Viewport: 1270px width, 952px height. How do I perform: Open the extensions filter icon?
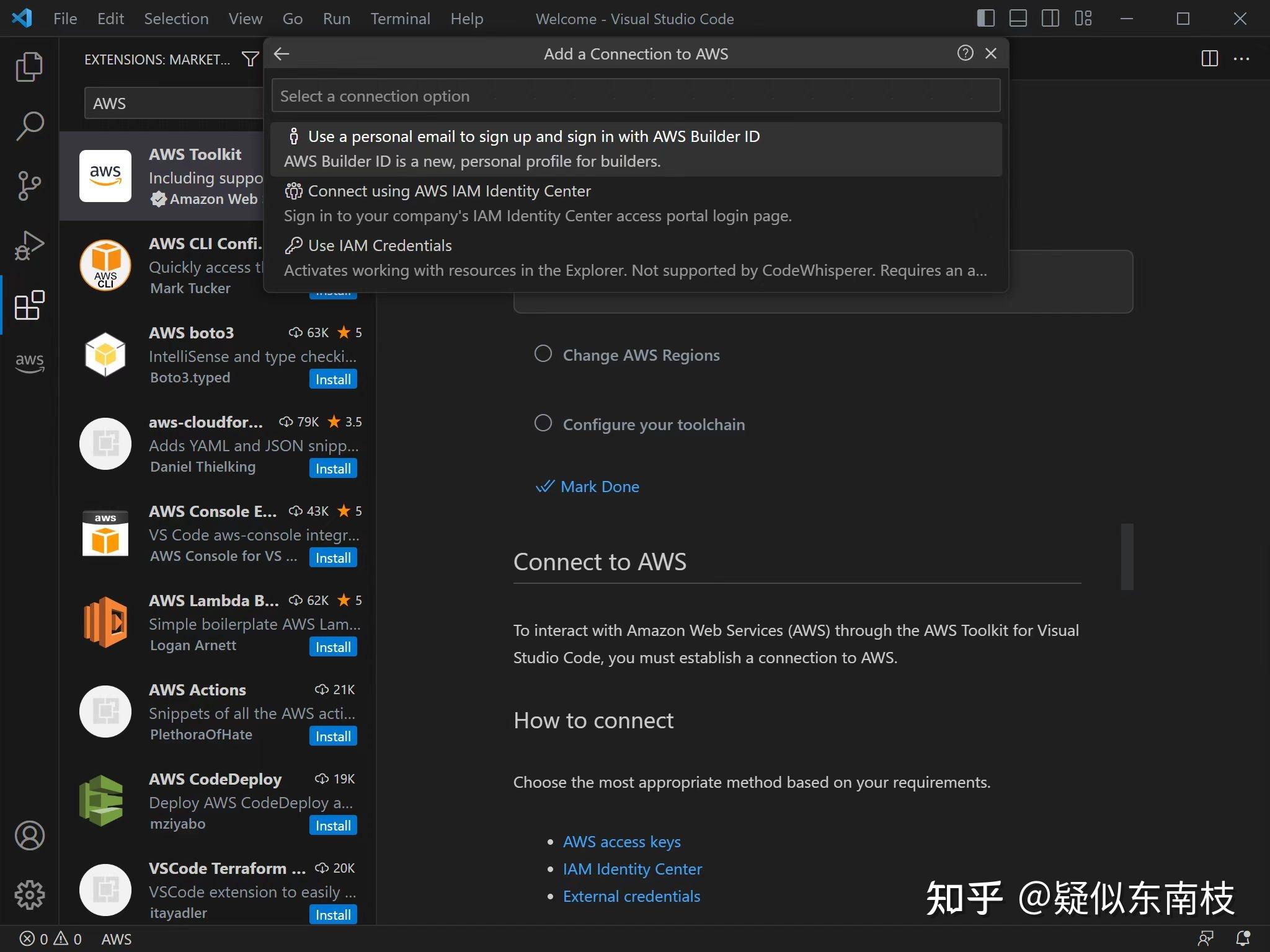[250, 59]
